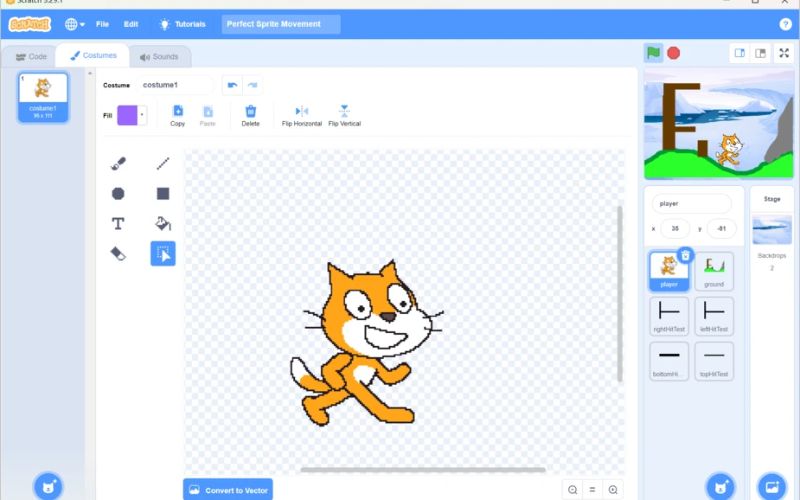Click the canvas vertical scrollbar

pos(620,293)
